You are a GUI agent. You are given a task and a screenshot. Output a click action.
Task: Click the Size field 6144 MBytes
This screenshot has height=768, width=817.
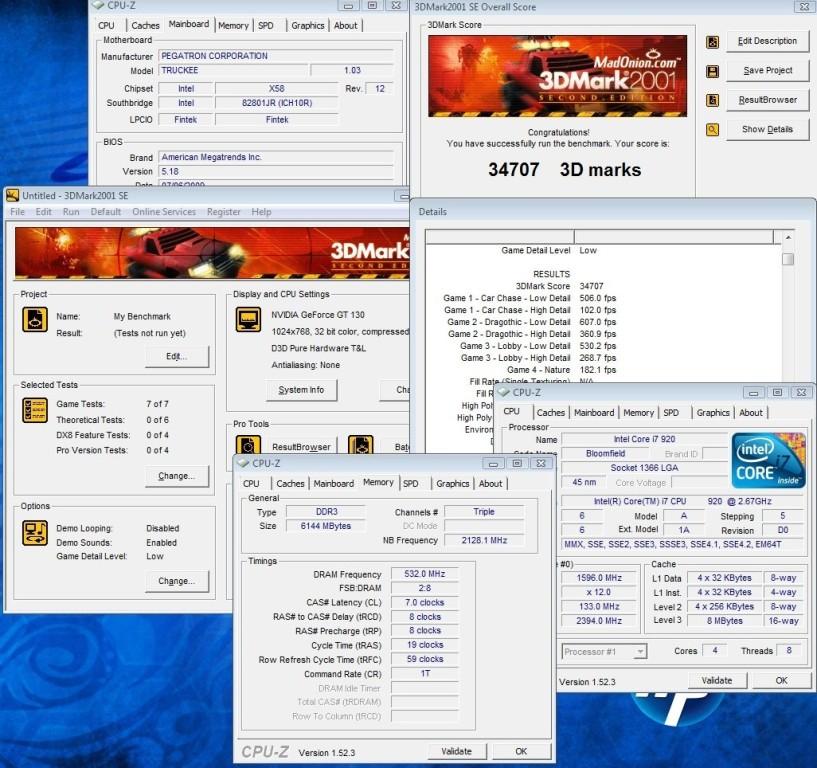tap(325, 526)
